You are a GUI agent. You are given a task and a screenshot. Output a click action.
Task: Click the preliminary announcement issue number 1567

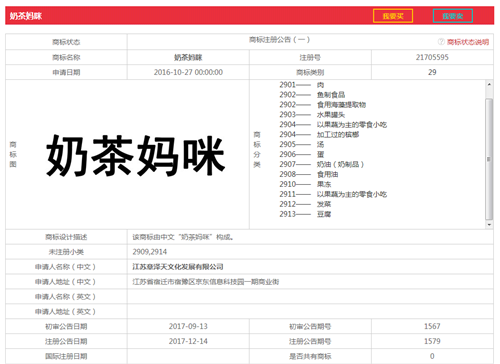click(x=432, y=326)
